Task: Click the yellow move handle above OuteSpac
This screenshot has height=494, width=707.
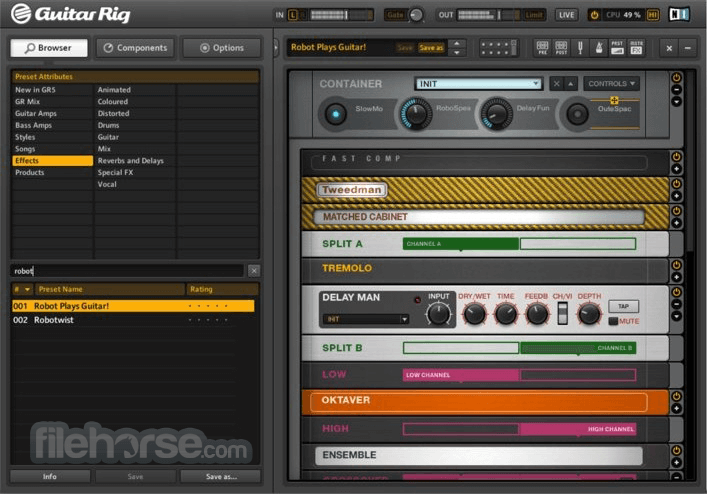Action: 614,100
